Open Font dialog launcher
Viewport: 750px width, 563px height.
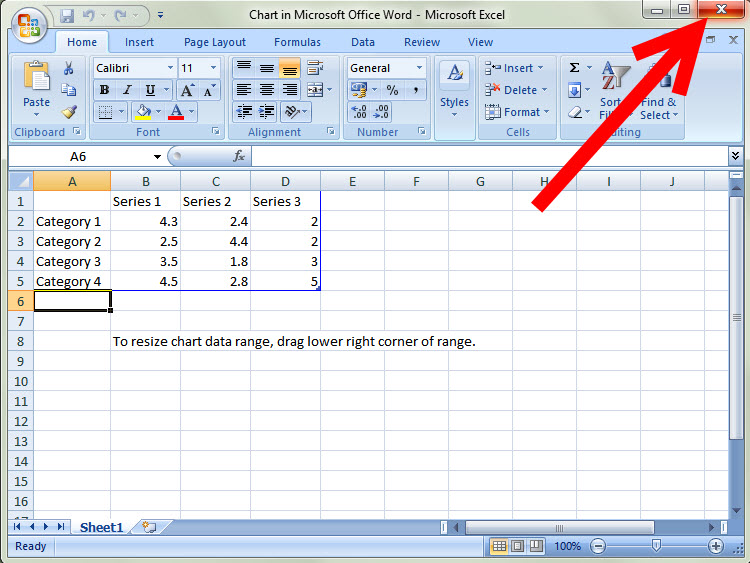(x=216, y=131)
